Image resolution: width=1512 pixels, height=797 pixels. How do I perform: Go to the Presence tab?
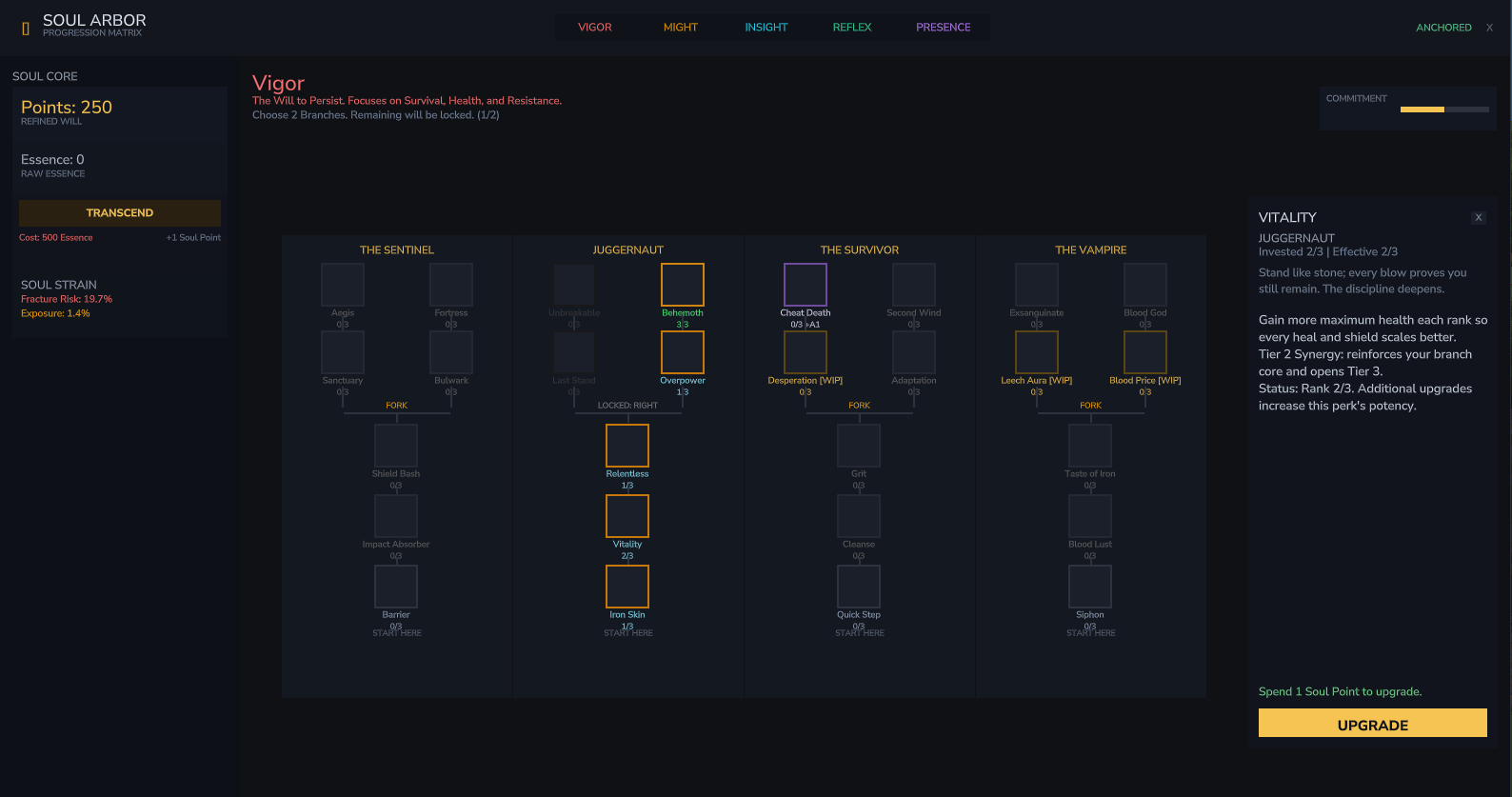pyautogui.click(x=944, y=28)
